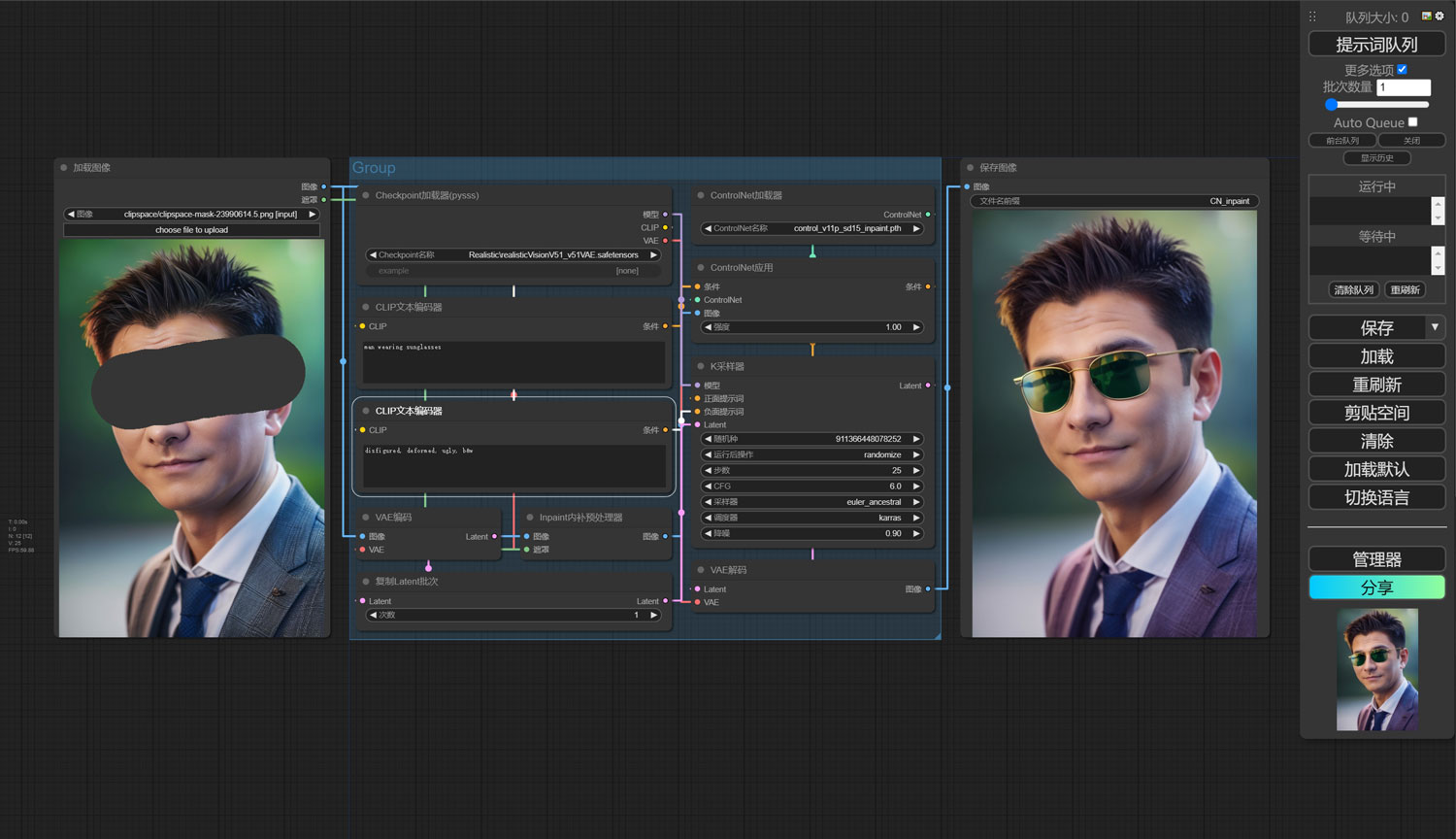
Task: Click the 切换语言 button
Action: (x=1376, y=497)
